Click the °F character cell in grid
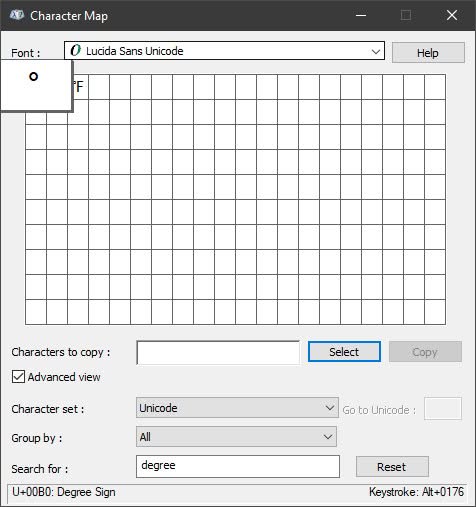The width and height of the screenshot is (476, 507). coord(78,87)
